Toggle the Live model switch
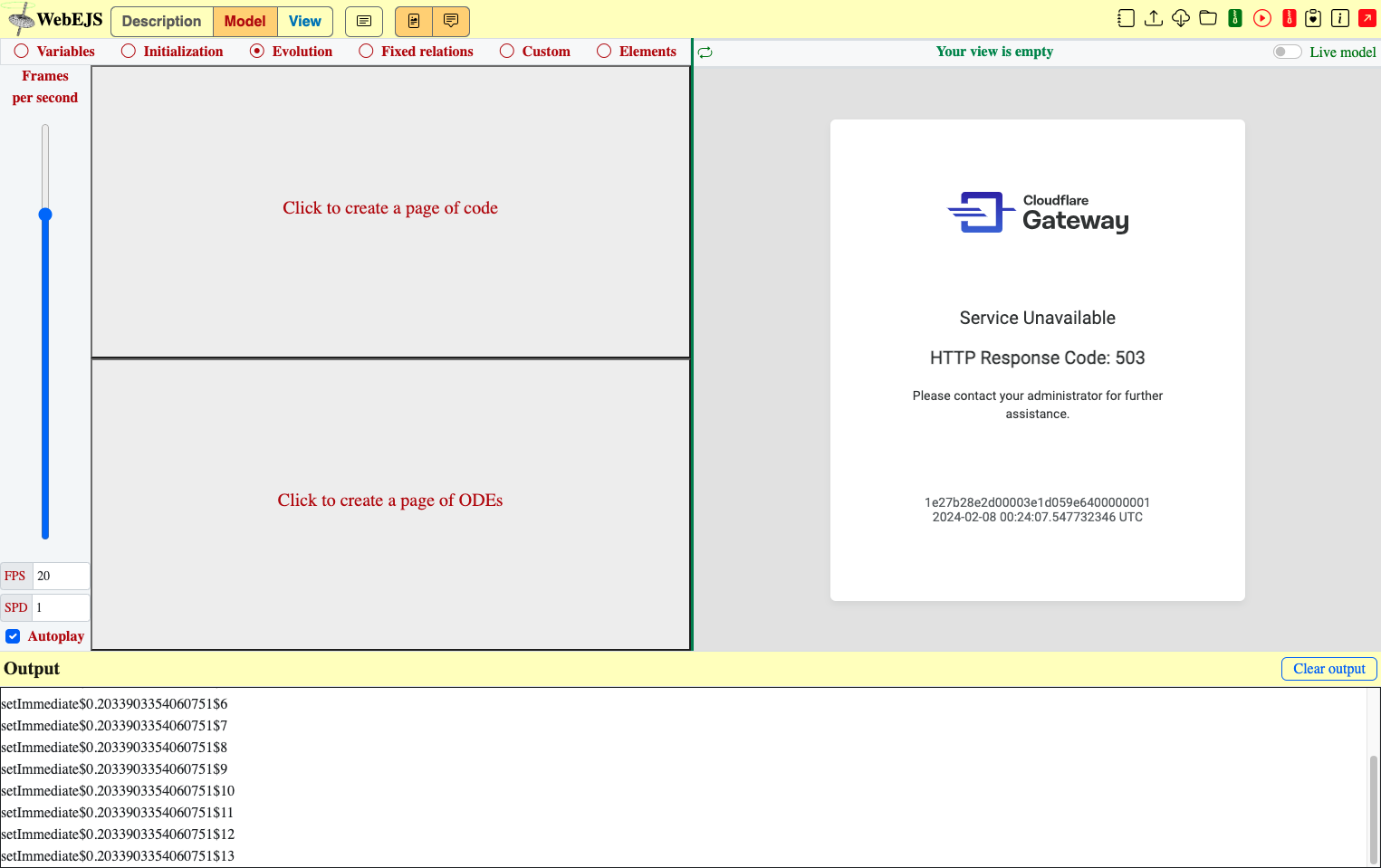The width and height of the screenshot is (1381, 868). (x=1287, y=52)
